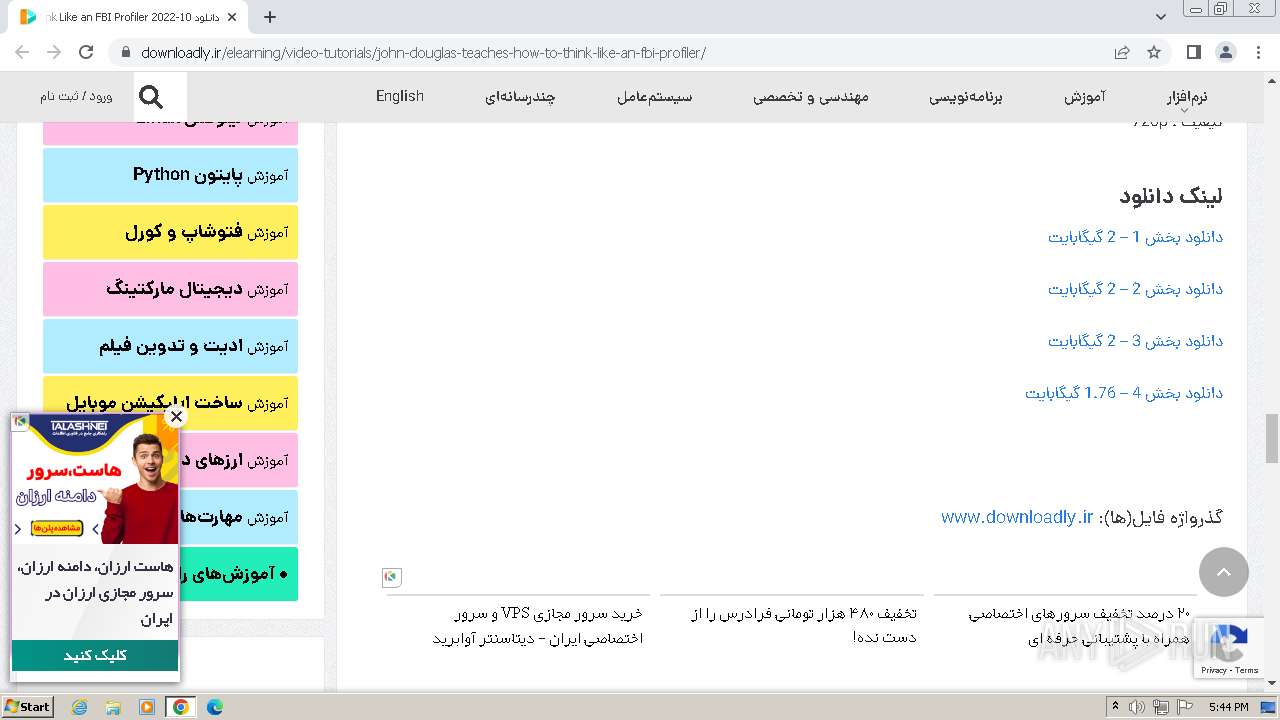Viewport: 1280px width, 720px height.
Task: Open Internet Explorer from taskbar
Action: coord(80,707)
